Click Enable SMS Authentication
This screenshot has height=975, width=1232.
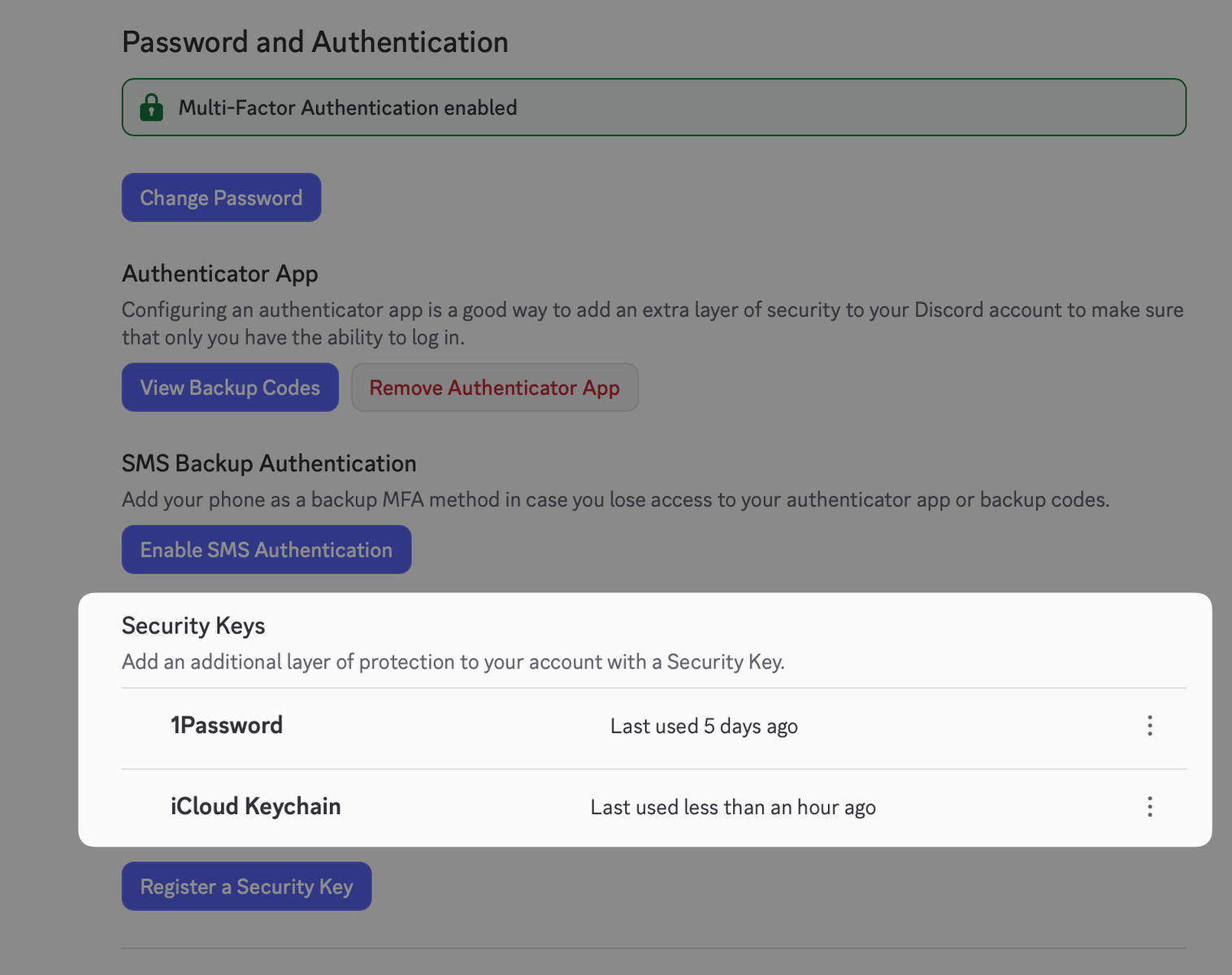(x=266, y=550)
